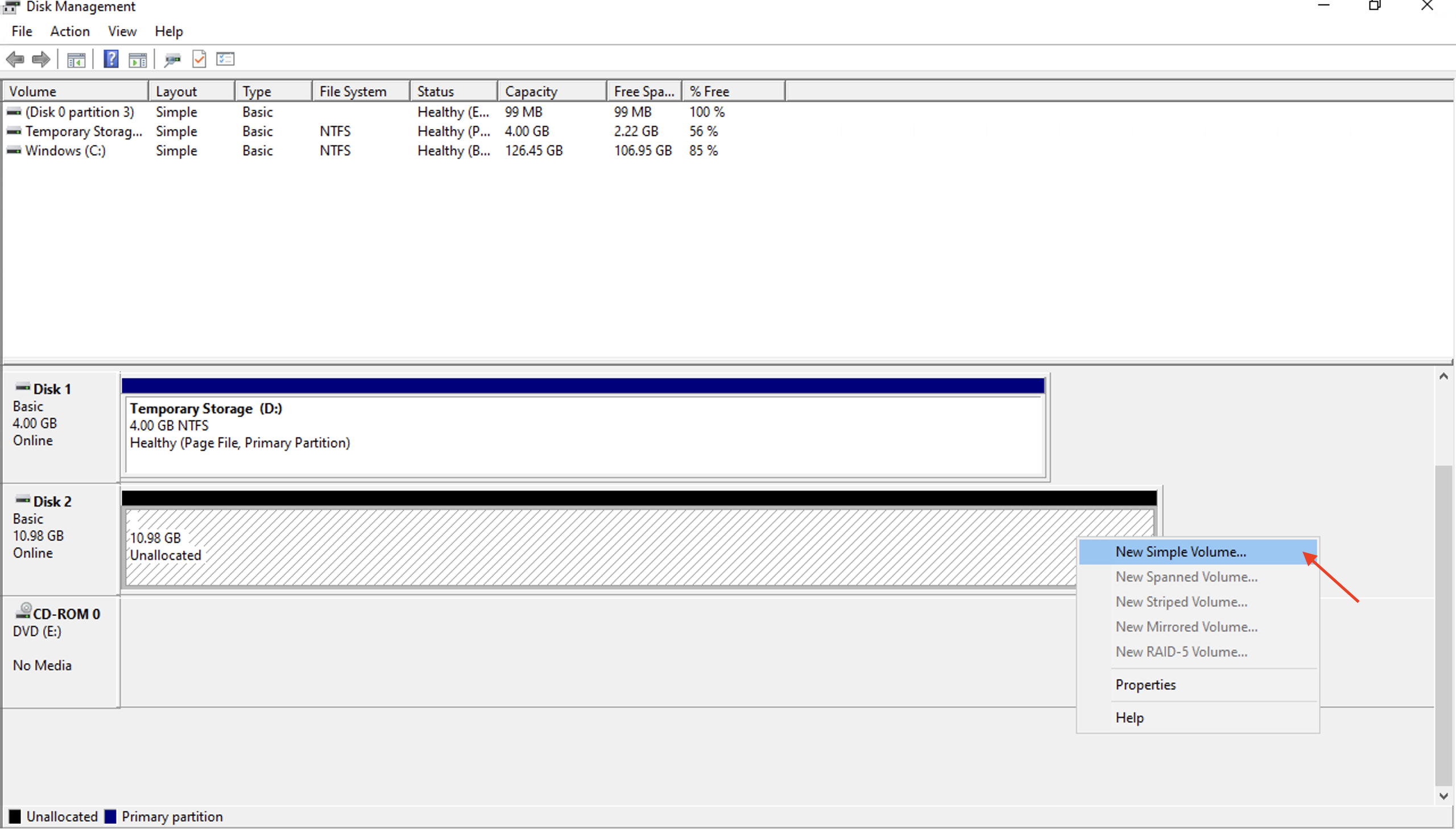Choose New Simple Volume from context menu

click(1198, 552)
